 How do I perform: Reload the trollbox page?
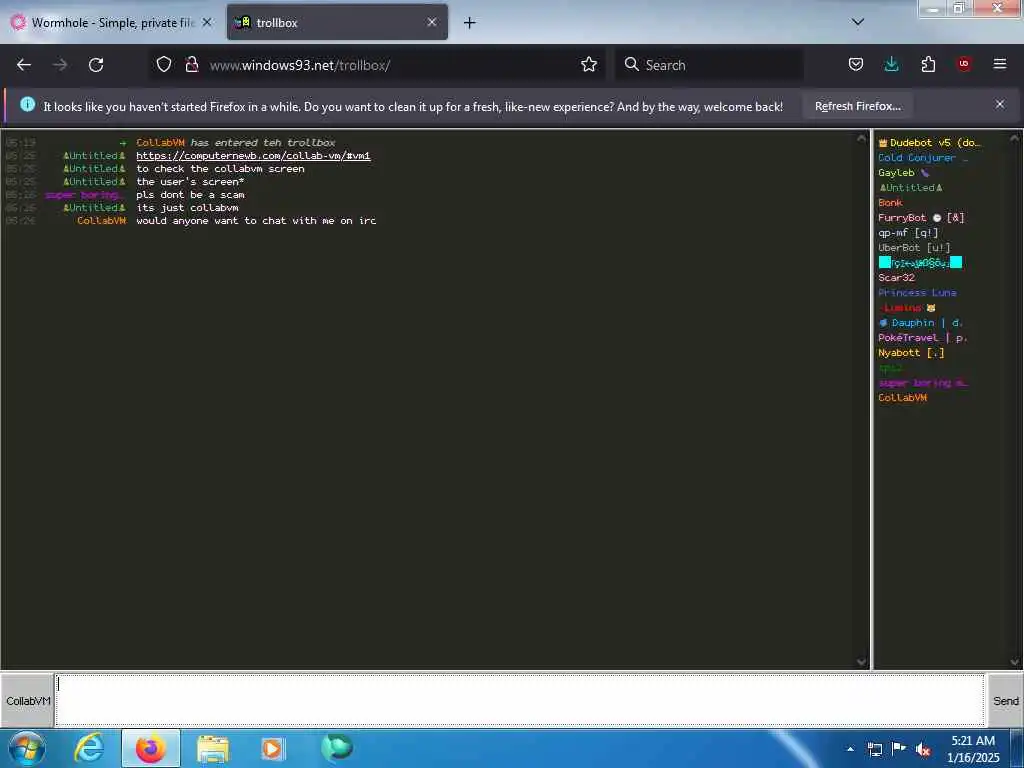click(96, 65)
